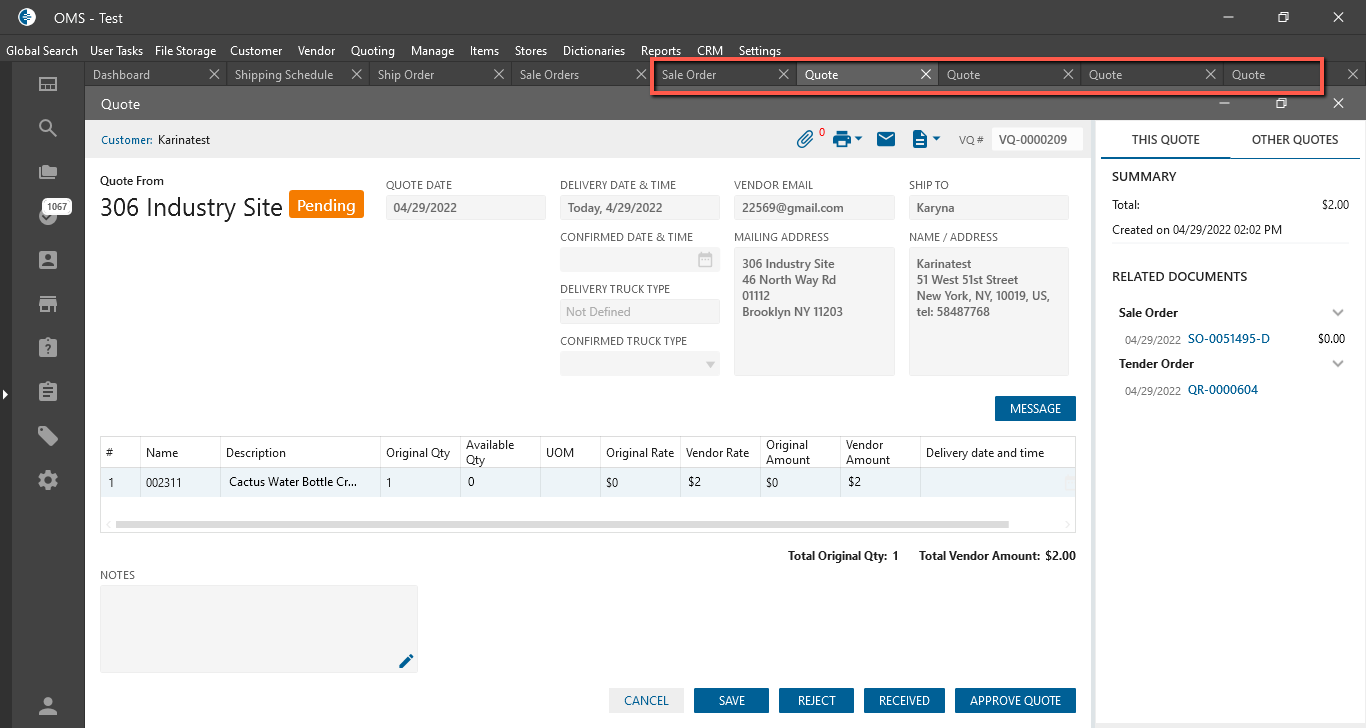Click the printer icon in the quote toolbar

tap(841, 139)
